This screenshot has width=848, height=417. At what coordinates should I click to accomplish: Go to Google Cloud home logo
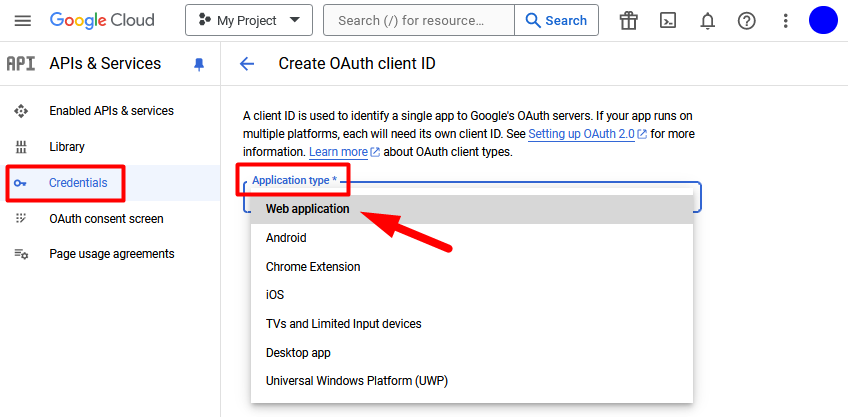click(102, 21)
